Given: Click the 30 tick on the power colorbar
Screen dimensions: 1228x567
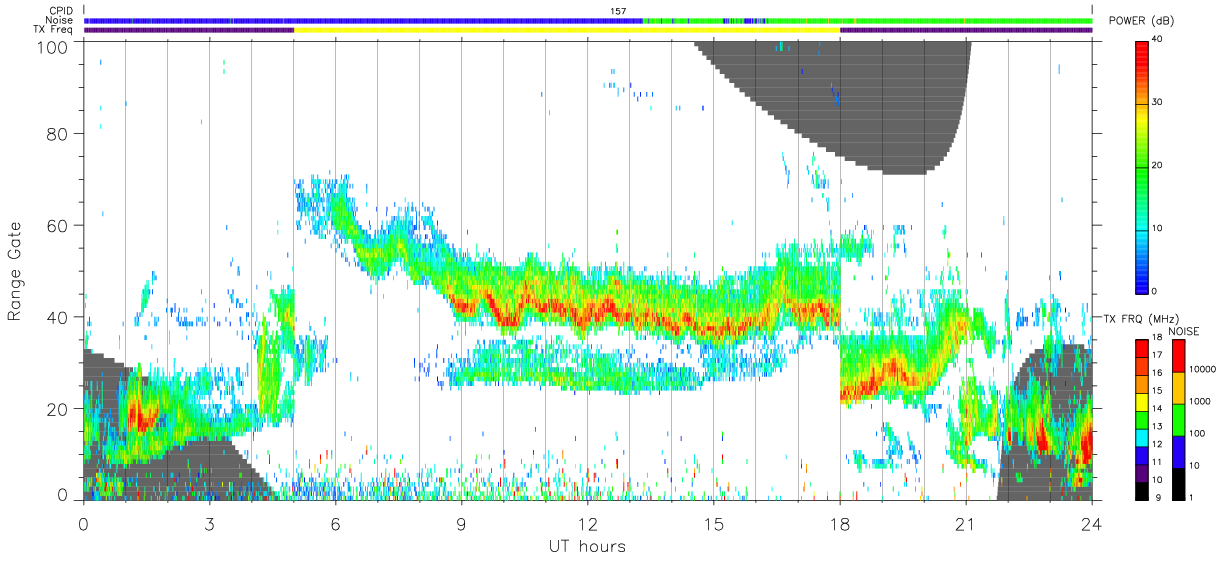Looking at the screenshot, I should point(1158,102).
